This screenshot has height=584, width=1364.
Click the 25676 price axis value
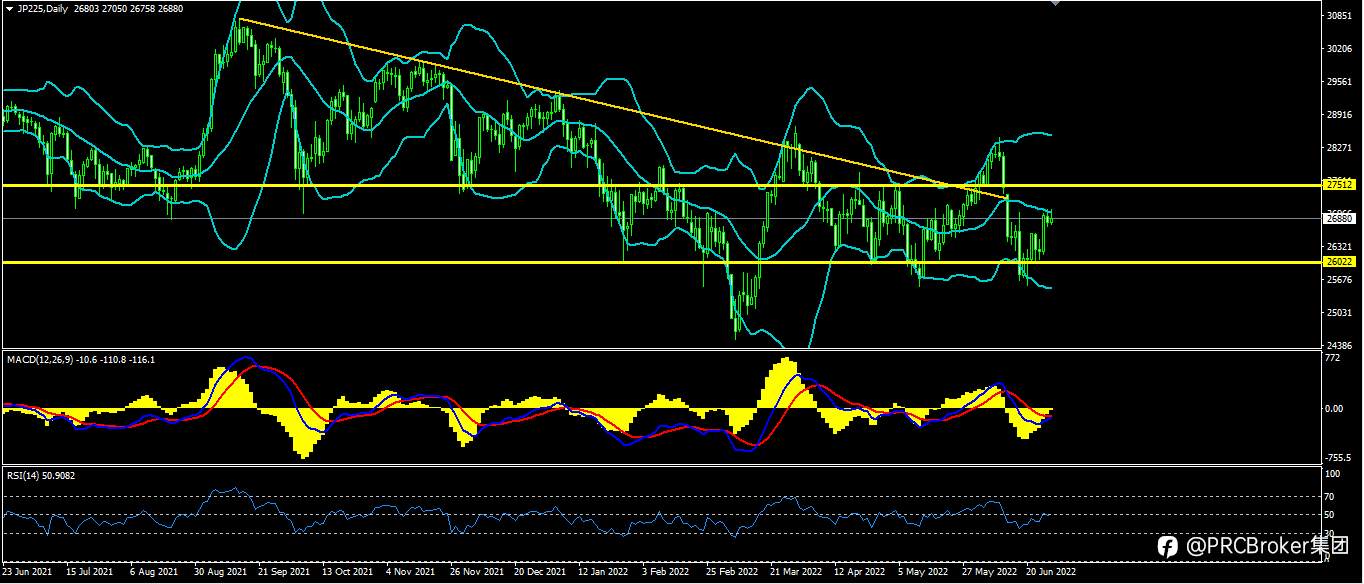(x=1339, y=279)
